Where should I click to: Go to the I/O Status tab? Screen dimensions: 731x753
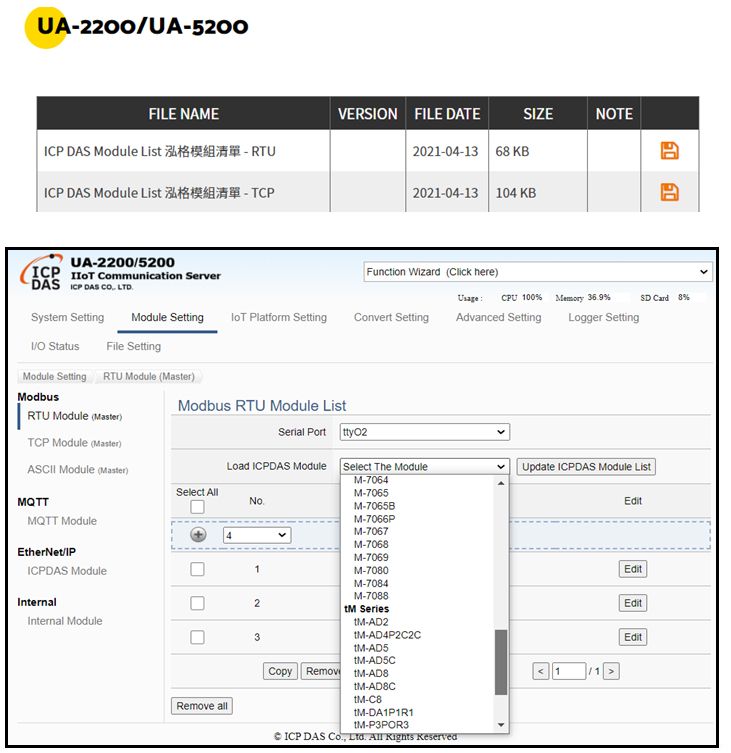[55, 346]
